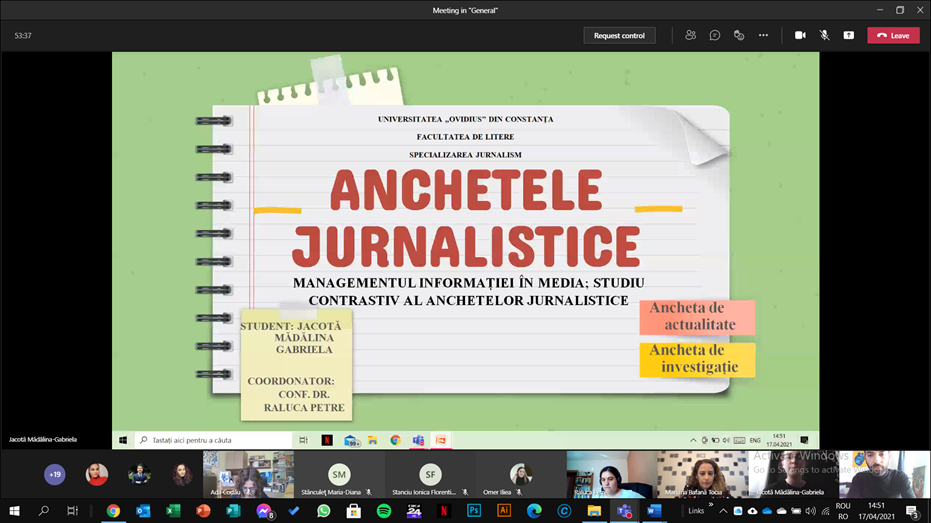Open the reactions menu icon
The height and width of the screenshot is (523, 931).
(x=739, y=35)
